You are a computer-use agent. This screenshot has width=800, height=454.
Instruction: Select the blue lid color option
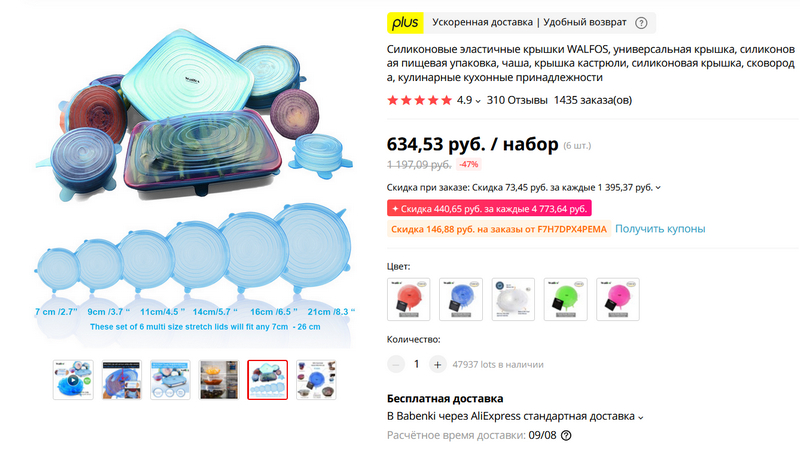coord(461,299)
